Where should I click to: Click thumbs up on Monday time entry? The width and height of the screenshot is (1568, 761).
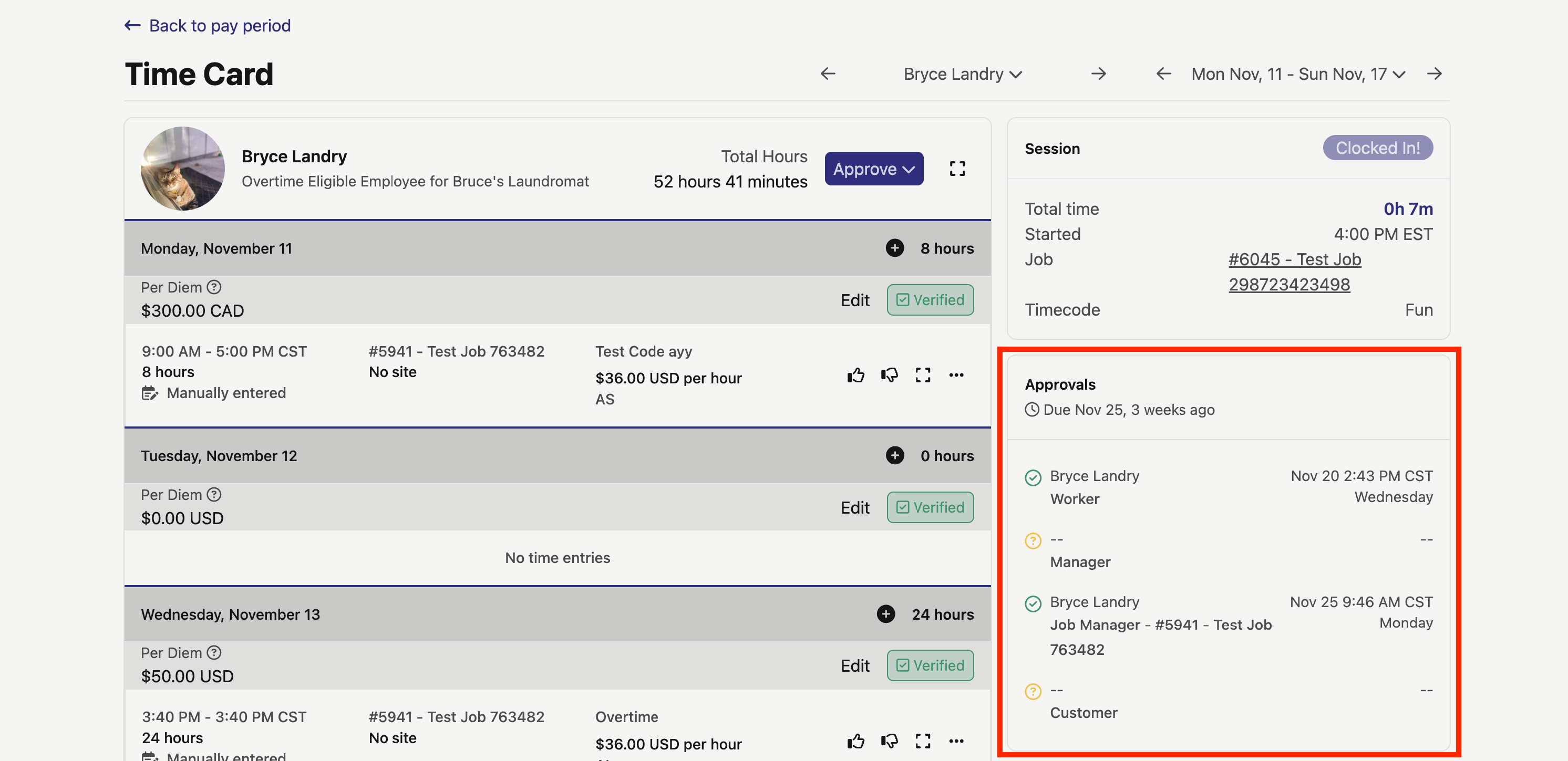point(855,376)
